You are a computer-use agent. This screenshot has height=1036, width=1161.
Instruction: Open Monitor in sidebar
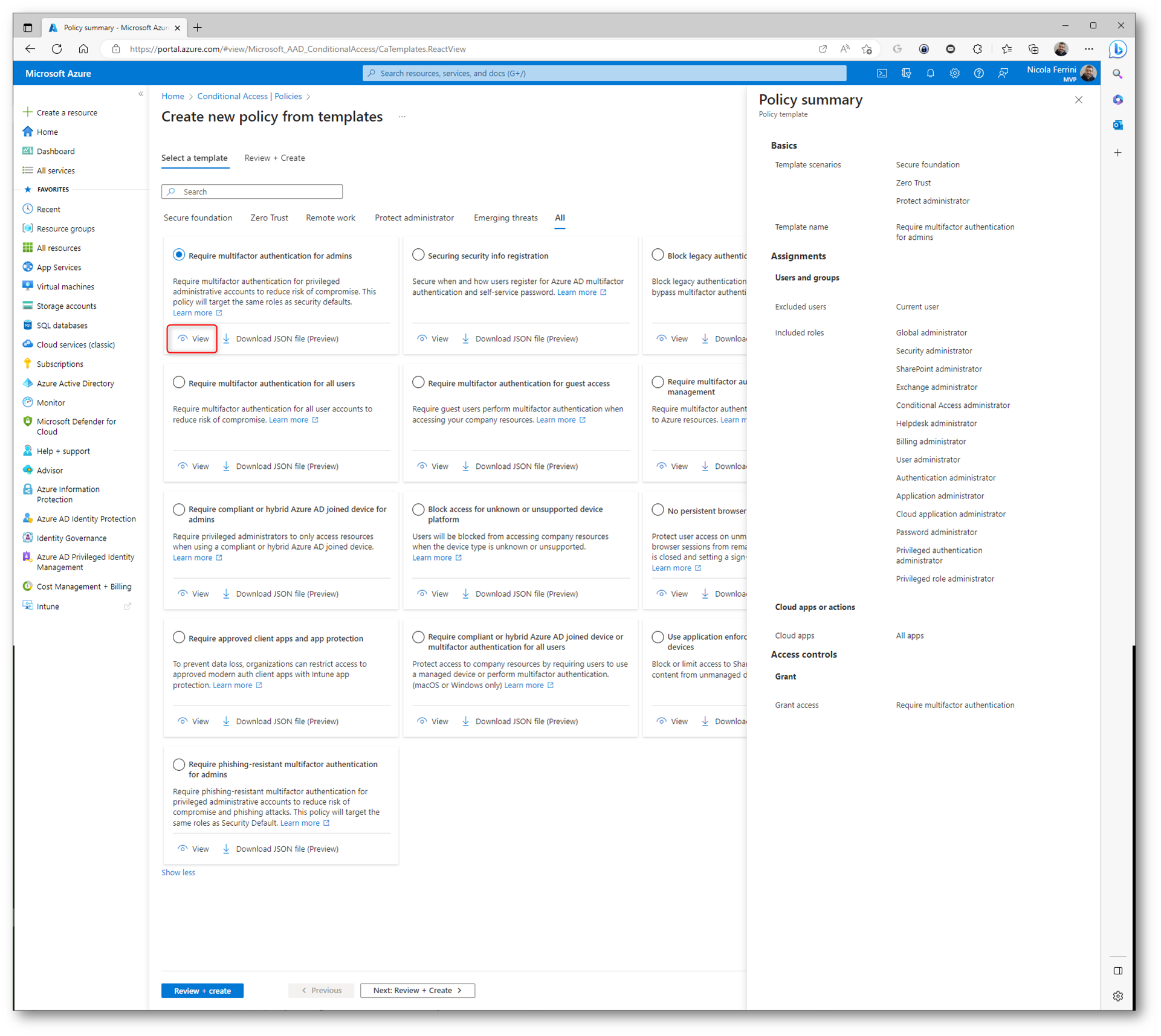(51, 402)
